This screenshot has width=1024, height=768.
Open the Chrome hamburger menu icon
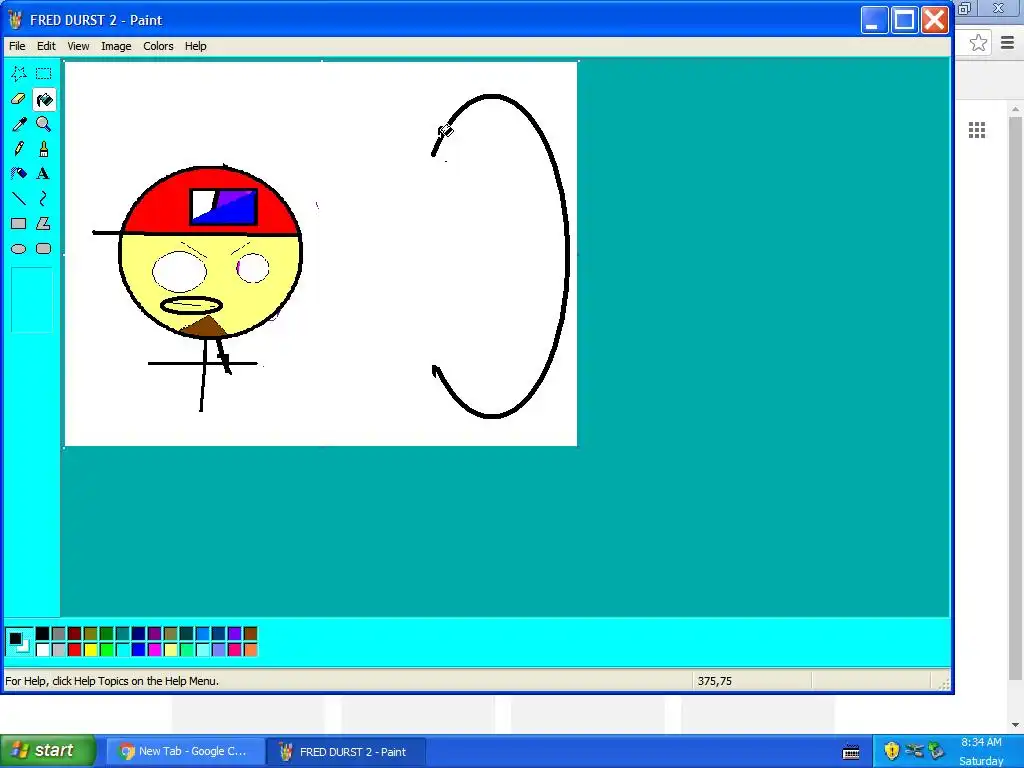(1008, 43)
